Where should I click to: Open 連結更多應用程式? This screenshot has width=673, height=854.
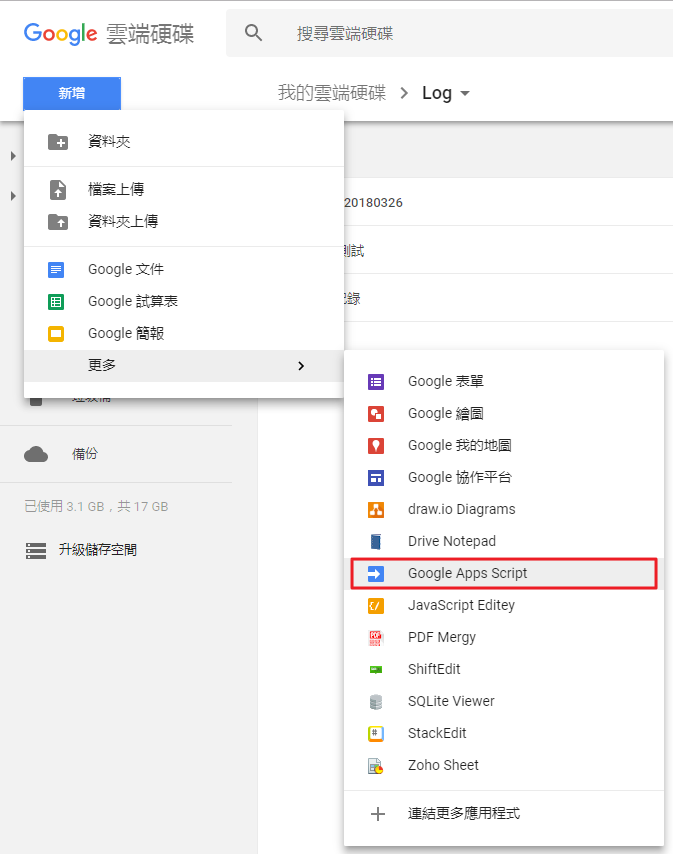504,814
